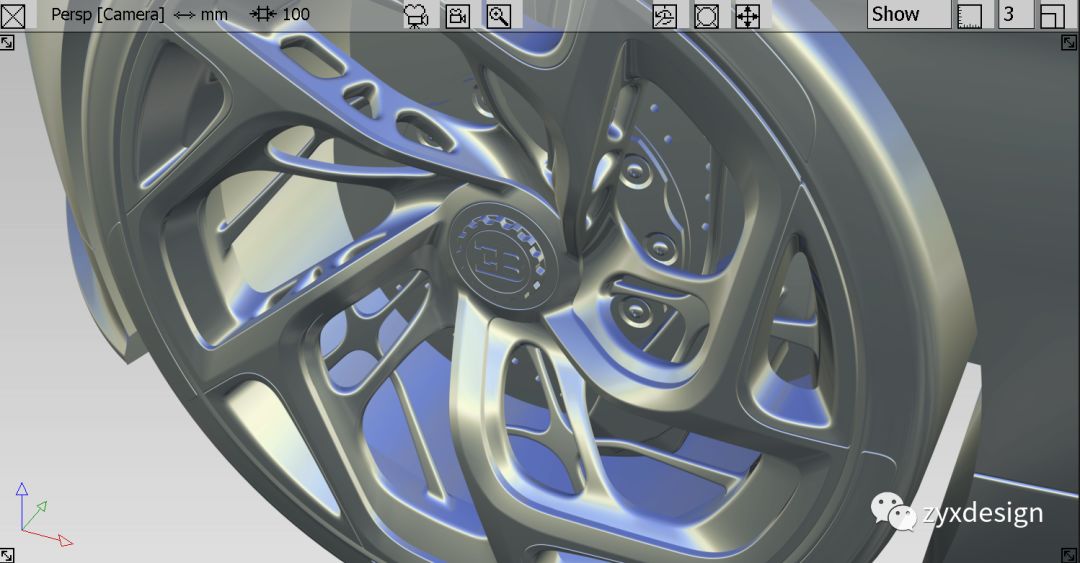
Task: Activate the magnifier zoom tool
Action: [x=499, y=16]
